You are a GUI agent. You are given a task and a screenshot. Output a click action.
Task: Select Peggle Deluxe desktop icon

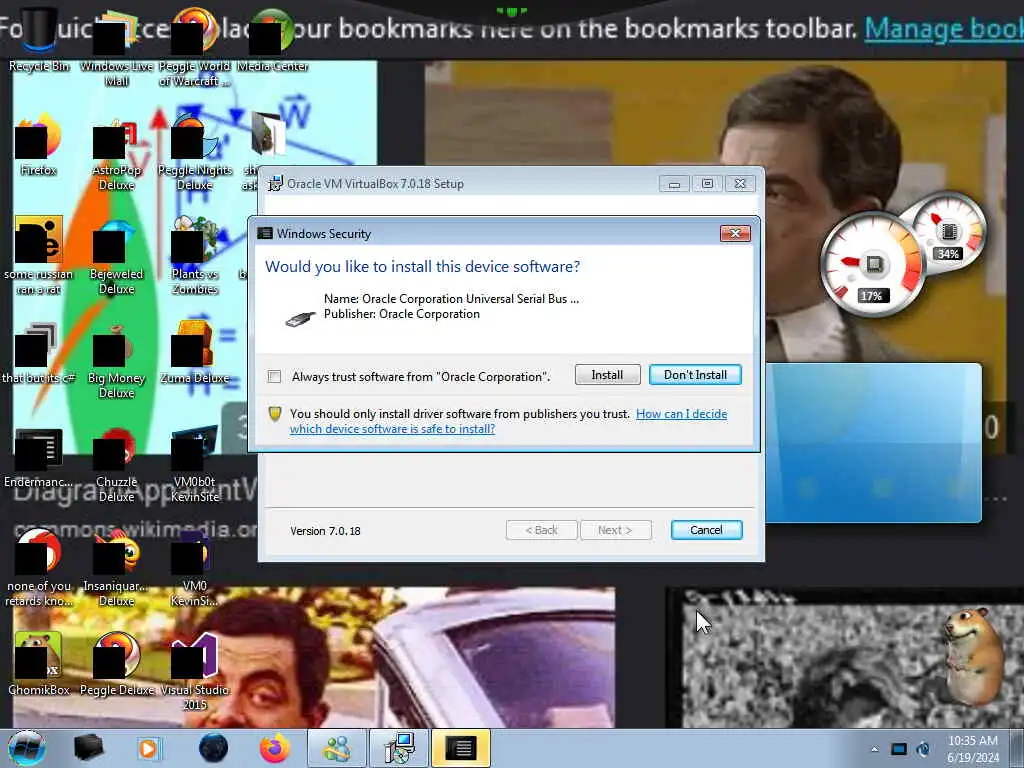116,664
